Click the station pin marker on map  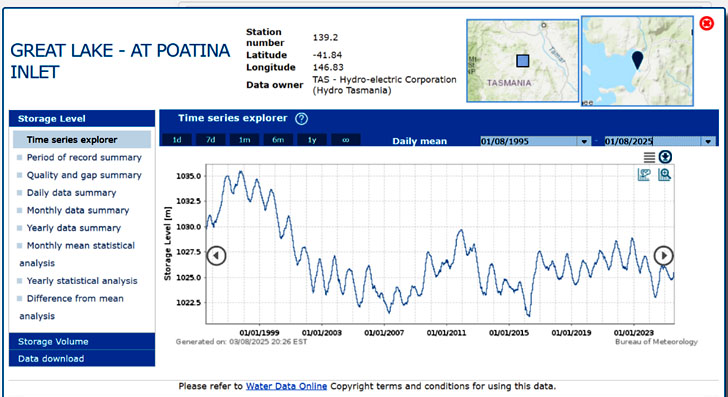[x=638, y=60]
